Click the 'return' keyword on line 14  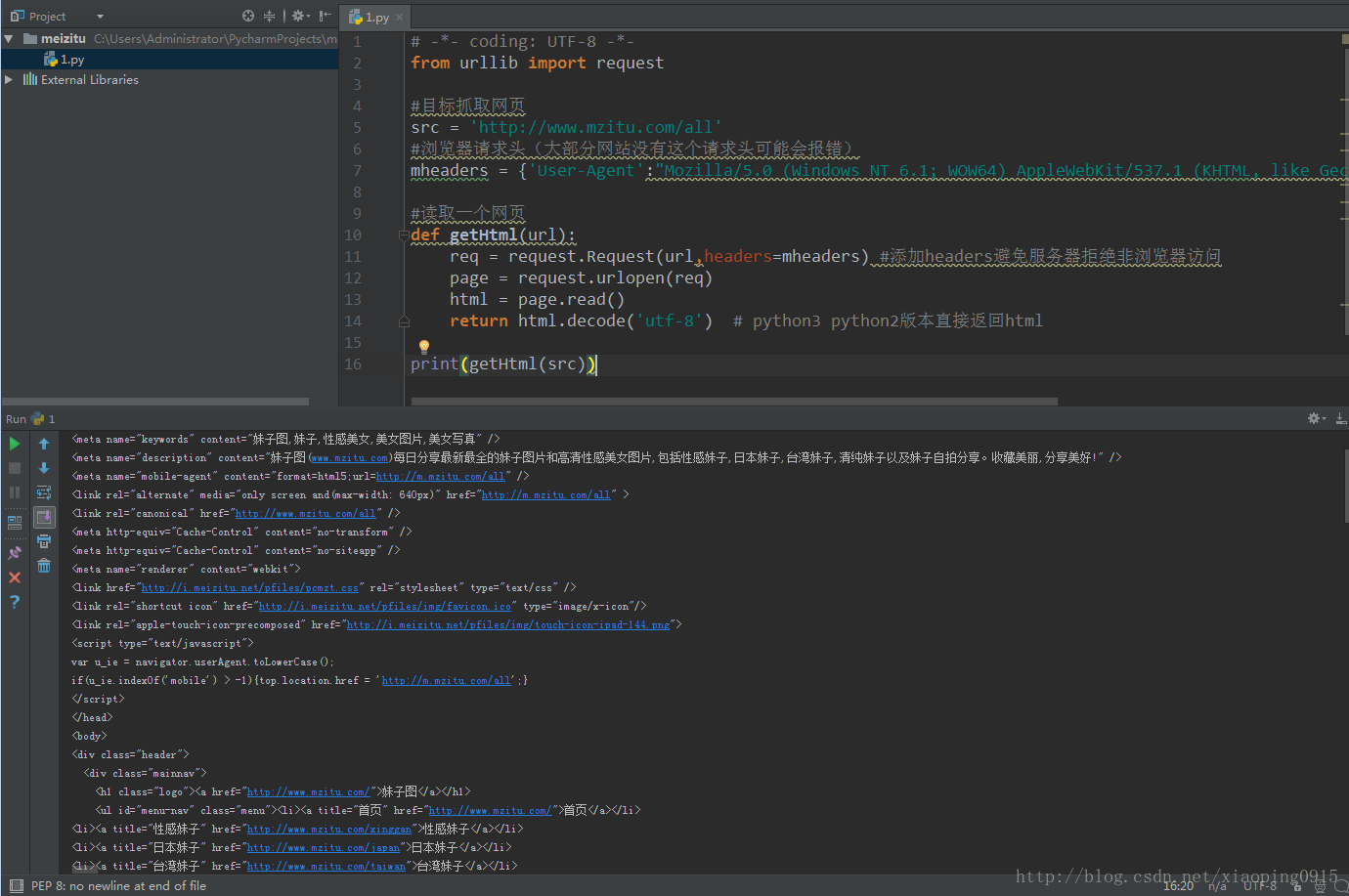tap(479, 320)
